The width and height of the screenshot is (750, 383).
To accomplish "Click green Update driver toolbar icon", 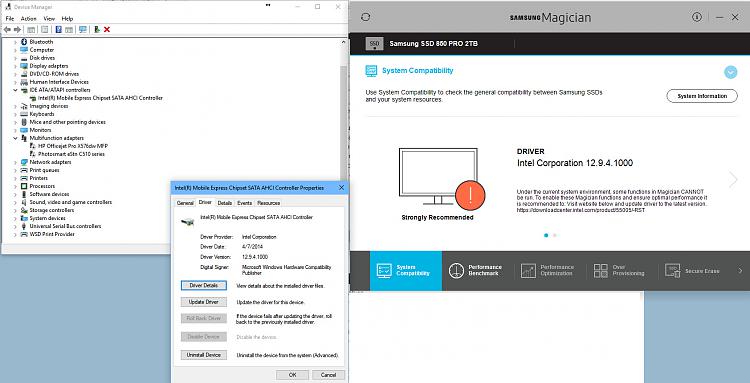I will 97,30.
